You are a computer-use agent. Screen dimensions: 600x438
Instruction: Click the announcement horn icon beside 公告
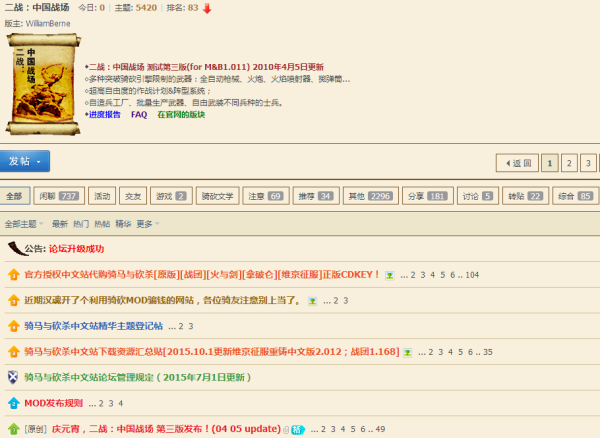pos(13,248)
